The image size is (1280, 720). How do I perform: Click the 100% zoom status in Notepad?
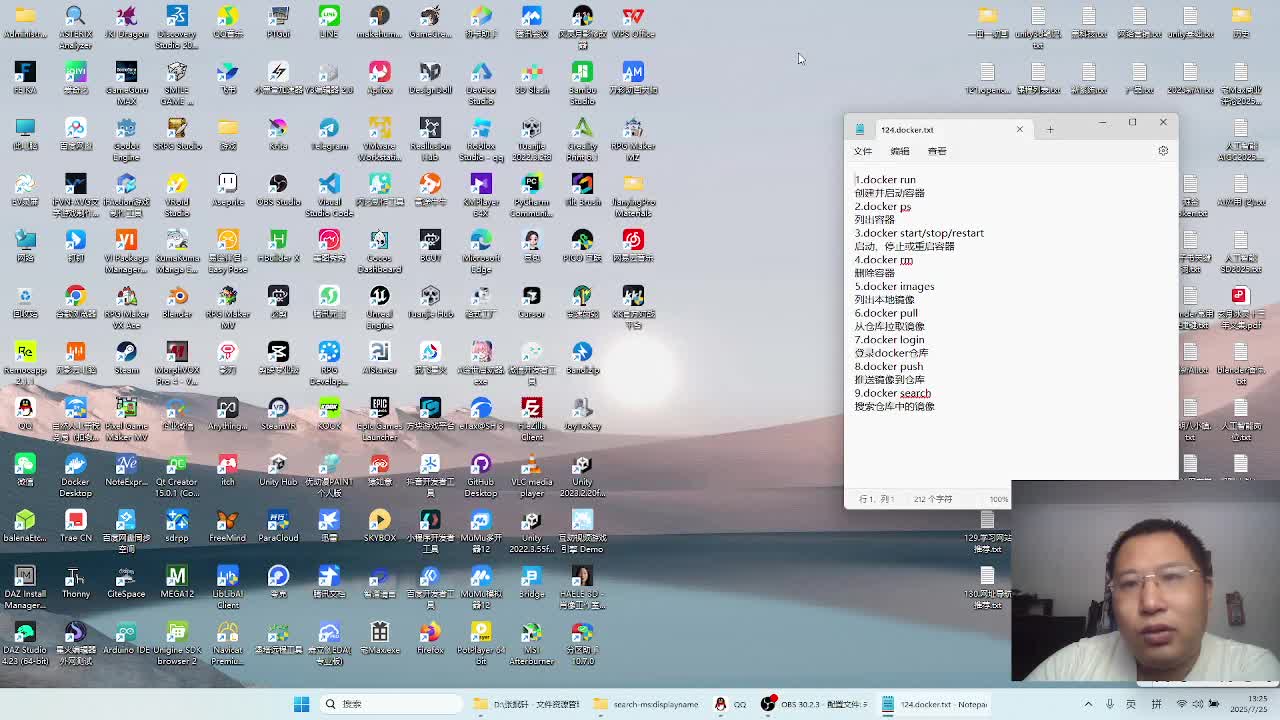click(x=998, y=499)
